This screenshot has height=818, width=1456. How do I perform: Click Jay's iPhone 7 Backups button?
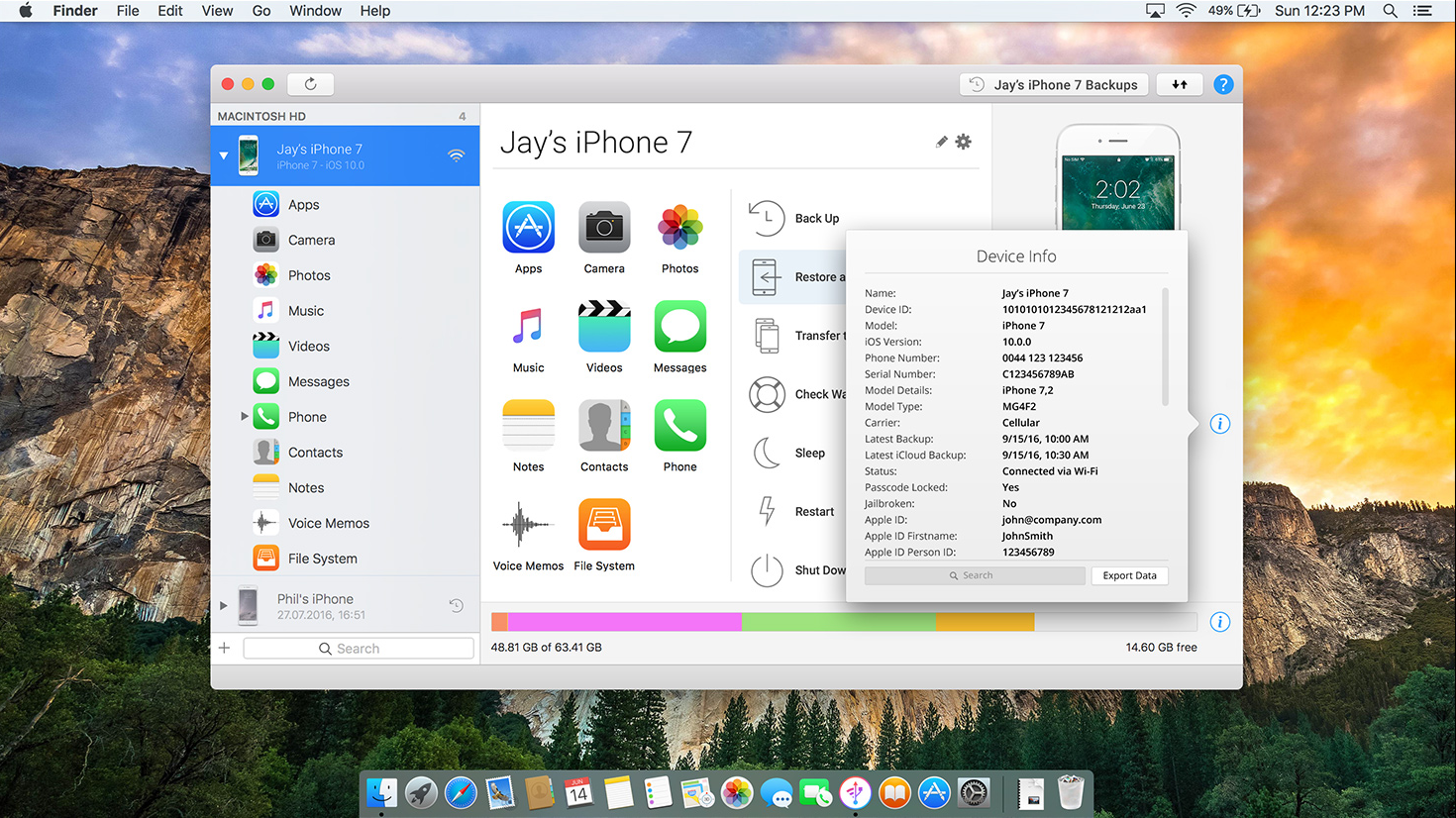tap(1054, 84)
